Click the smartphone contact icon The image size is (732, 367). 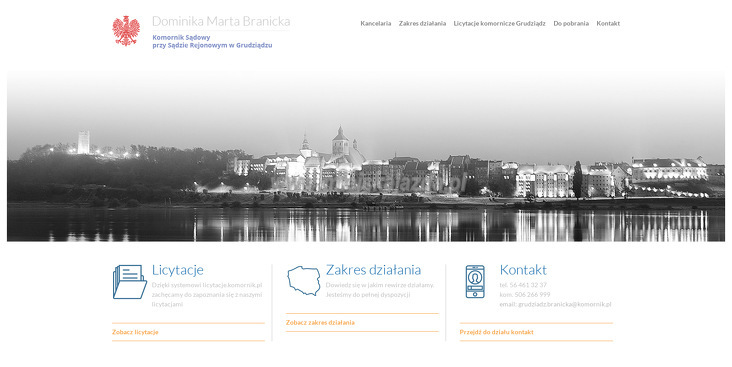(x=475, y=282)
